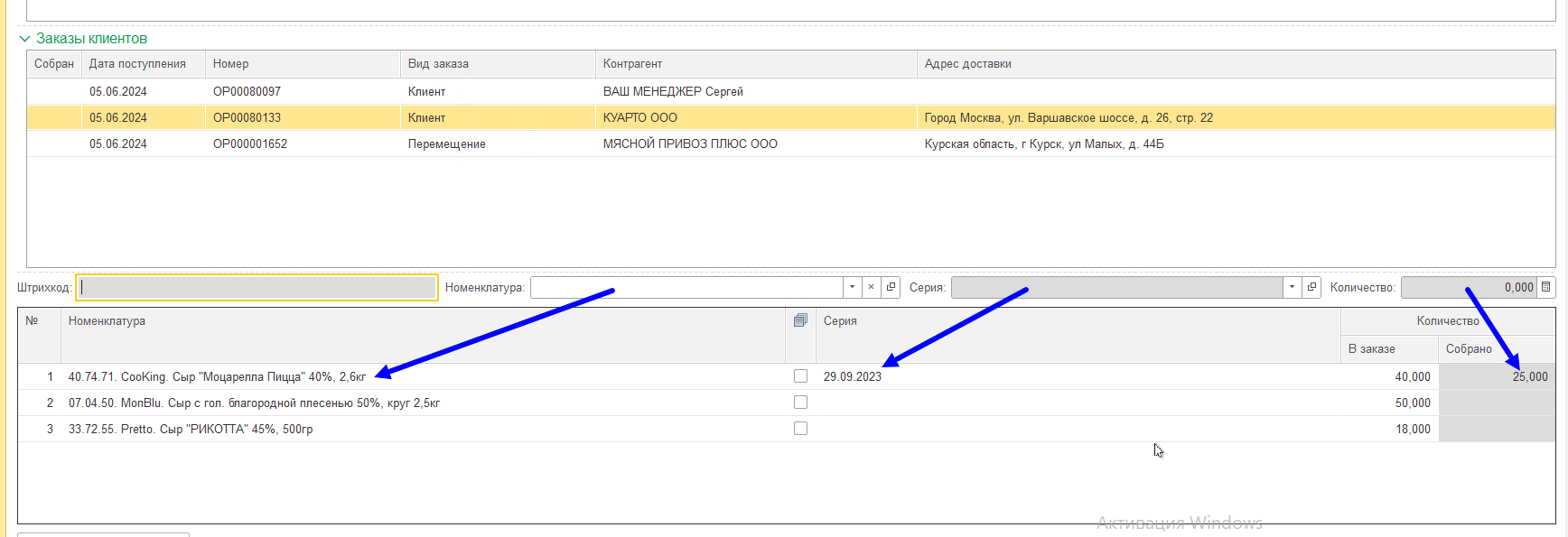Click the series date 29.09.2023

[852, 376]
